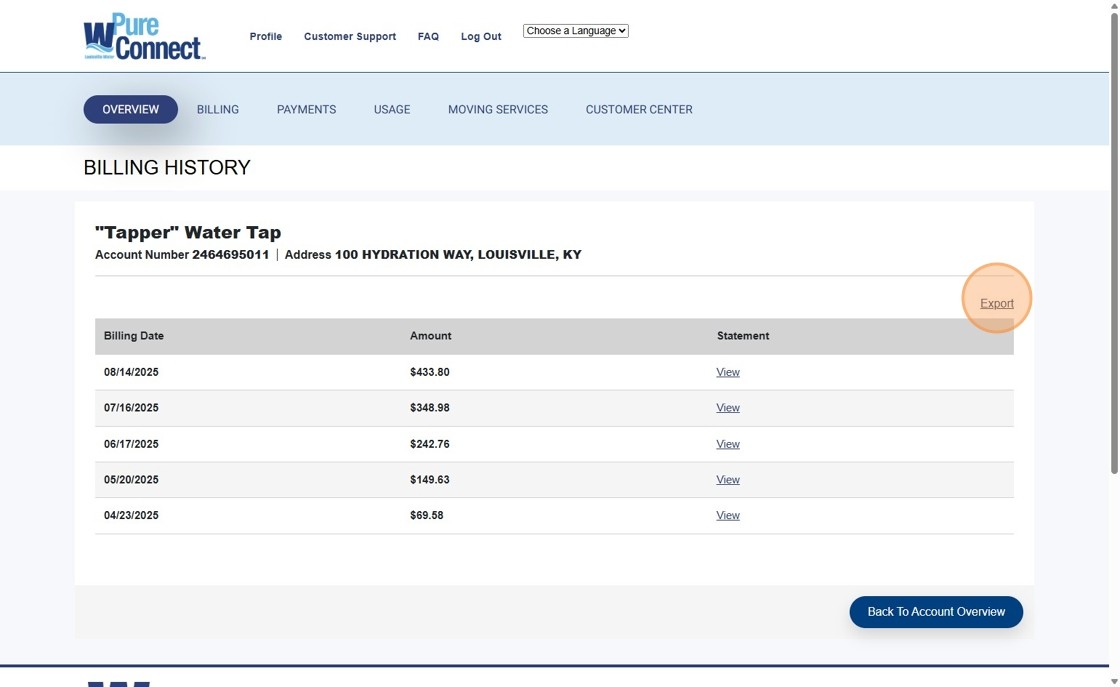1120x687 pixels.
Task: View statement for $69.58 bill
Action: pos(728,516)
